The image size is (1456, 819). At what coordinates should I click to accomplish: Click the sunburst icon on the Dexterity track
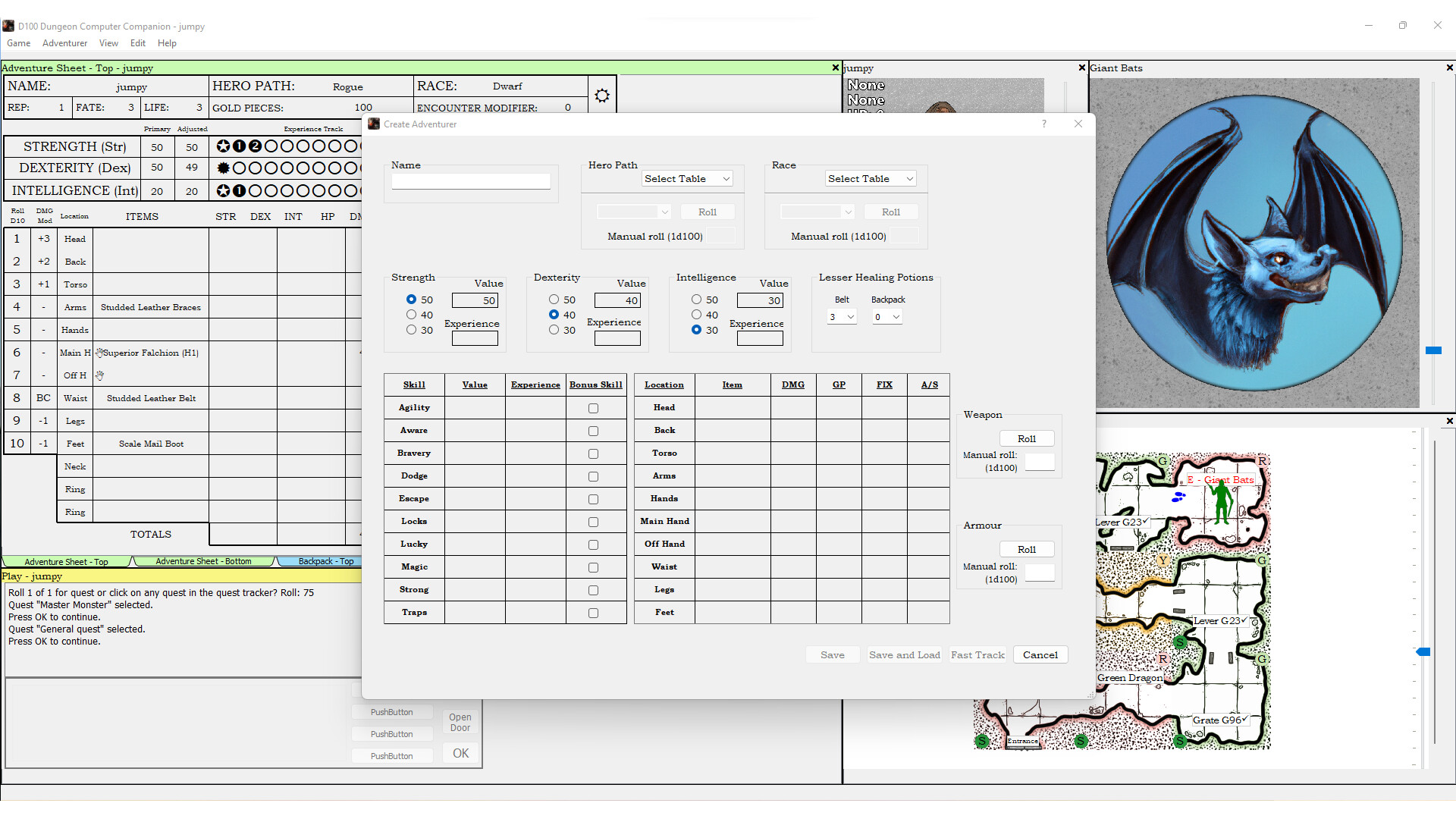pyautogui.click(x=223, y=168)
